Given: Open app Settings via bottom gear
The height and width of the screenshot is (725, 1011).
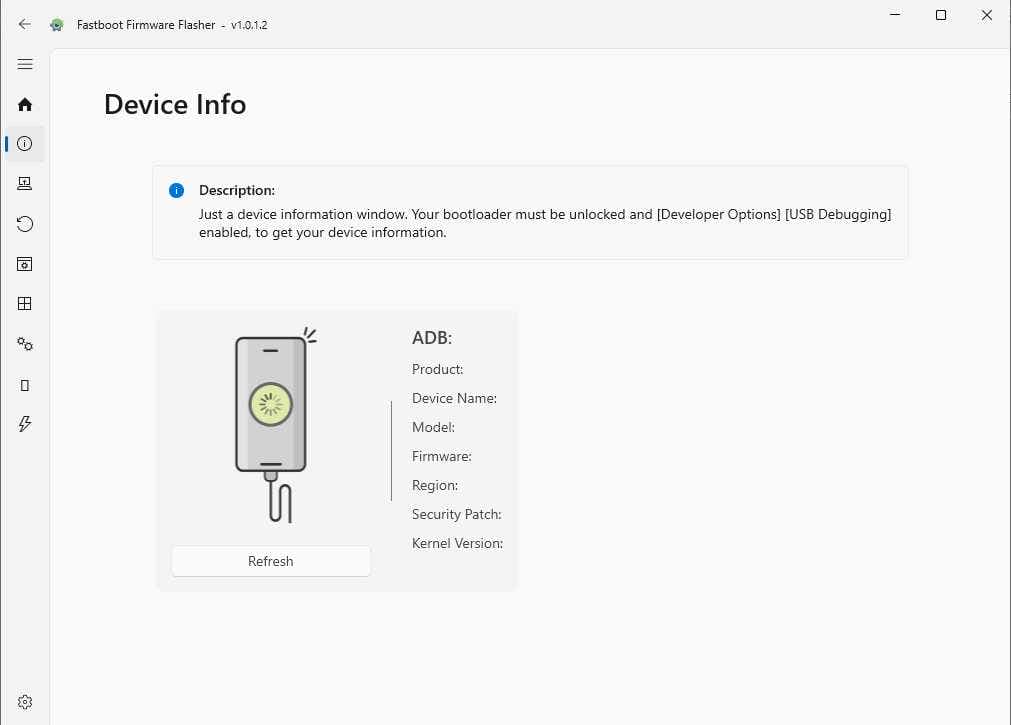Looking at the screenshot, I should [25, 701].
